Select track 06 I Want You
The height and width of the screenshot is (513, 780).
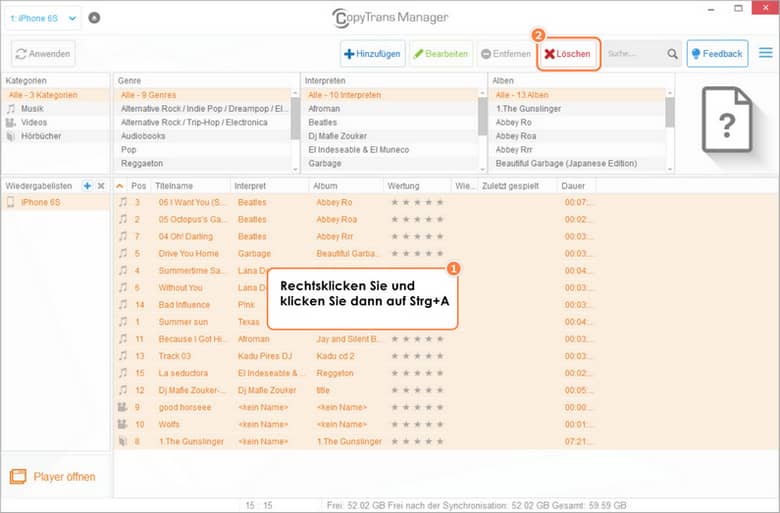point(191,203)
